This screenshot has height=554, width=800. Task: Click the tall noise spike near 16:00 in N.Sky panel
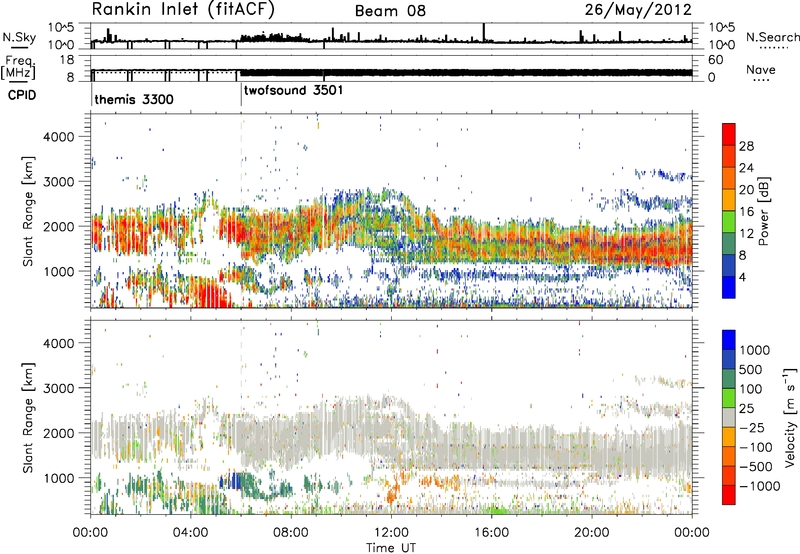[x=484, y=32]
